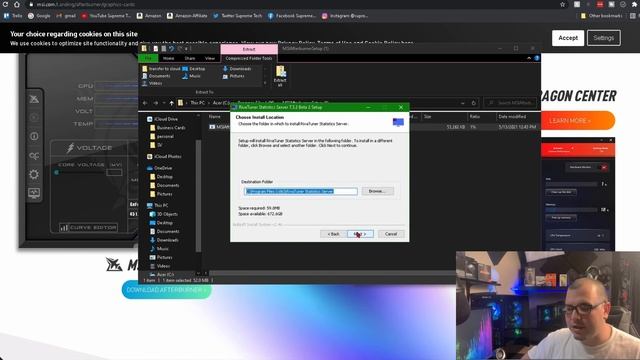The width and height of the screenshot is (640, 360).
Task: Accept cookies on the MSI site
Action: (x=568, y=38)
